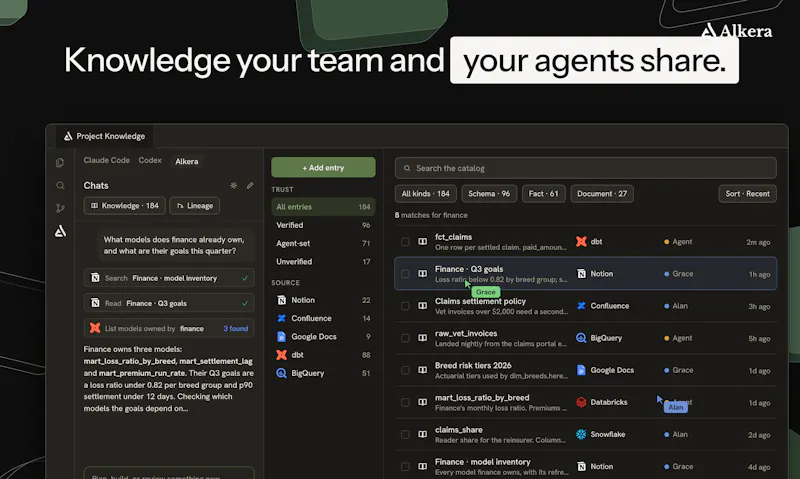This screenshot has width=800, height=479.
Task: Click the Add entry button
Action: coord(323,167)
